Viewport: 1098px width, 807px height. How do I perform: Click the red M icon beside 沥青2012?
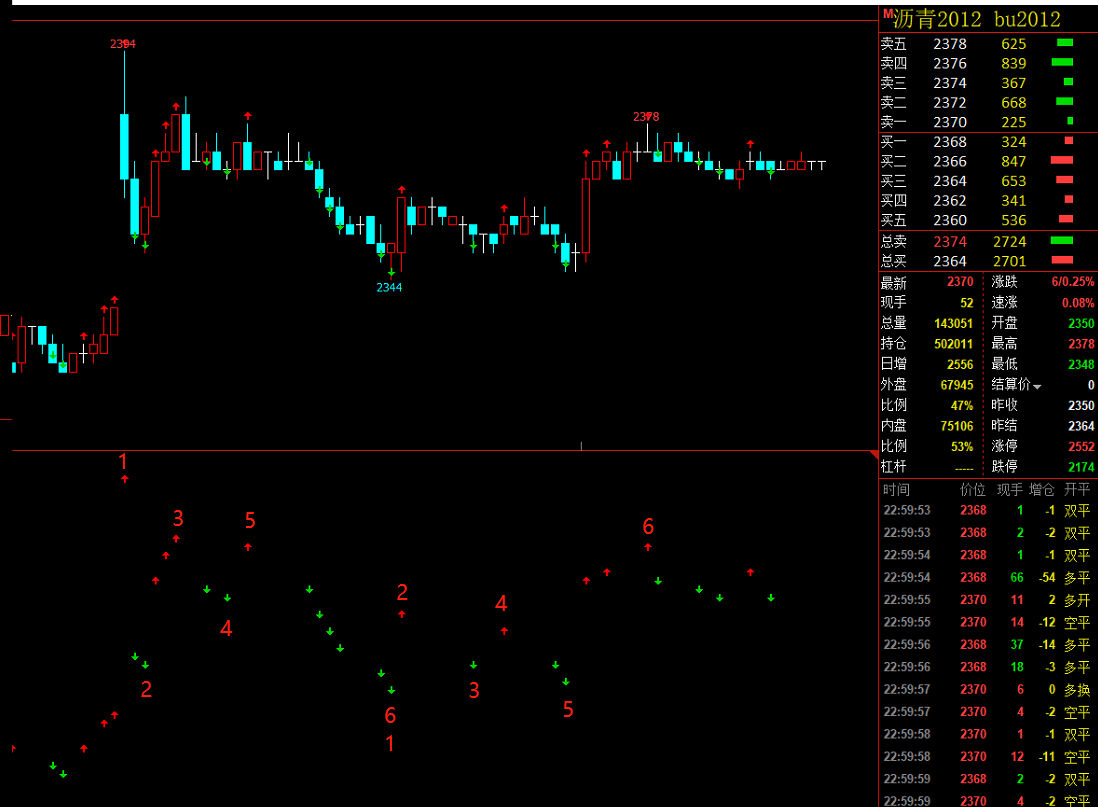pos(888,13)
